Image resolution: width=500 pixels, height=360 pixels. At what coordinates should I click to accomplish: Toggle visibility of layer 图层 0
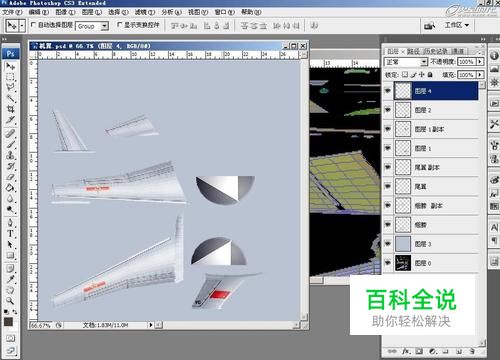(x=388, y=263)
